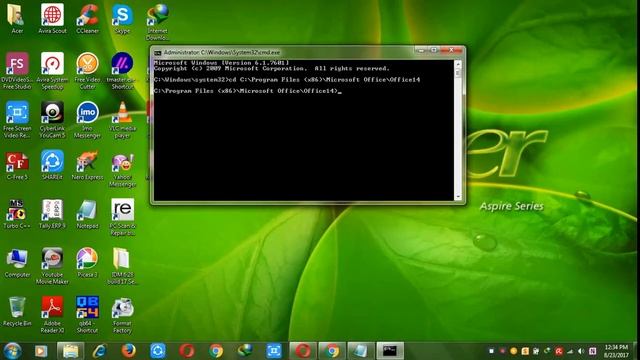640x360 pixels.
Task: Click Avira System Speedup shortcut
Action: point(52,71)
